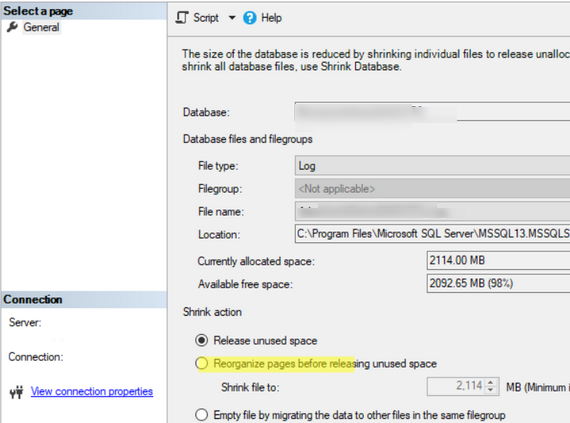The image size is (570, 423).
Task: Open View connection properties link
Action: (92, 391)
